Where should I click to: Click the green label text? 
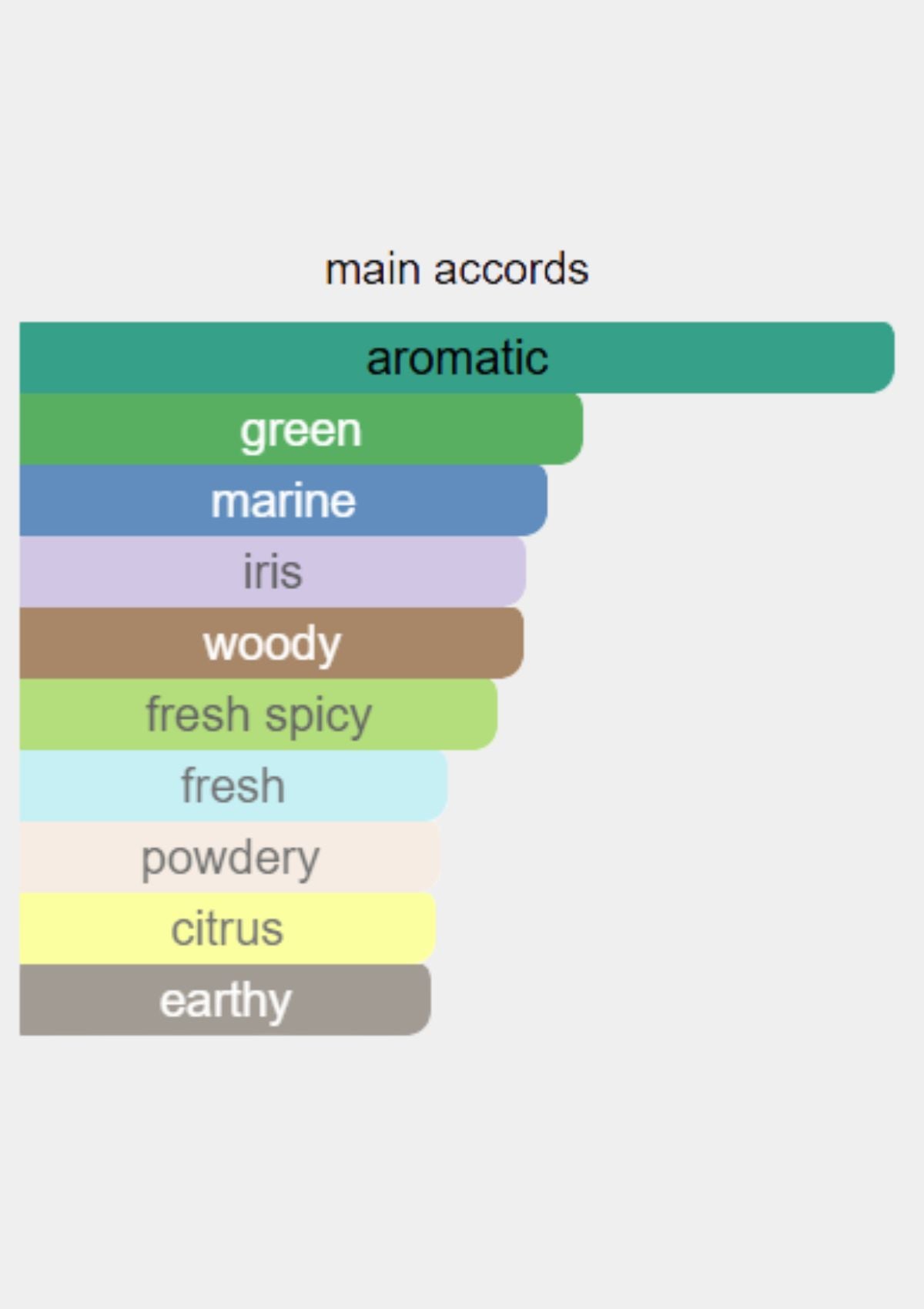pyautogui.click(x=301, y=431)
